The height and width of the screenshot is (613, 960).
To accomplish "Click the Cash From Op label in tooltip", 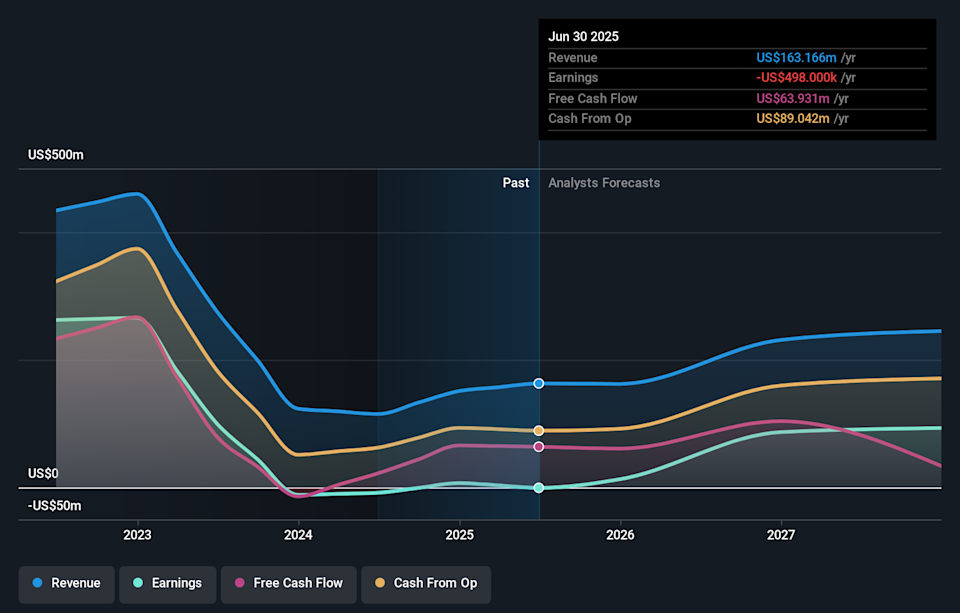I will tap(590, 119).
